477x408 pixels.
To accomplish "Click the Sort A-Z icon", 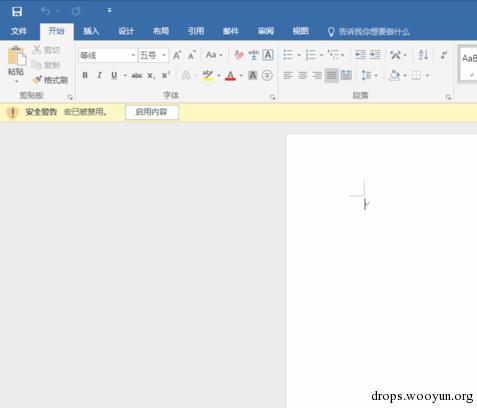I will 423,55.
